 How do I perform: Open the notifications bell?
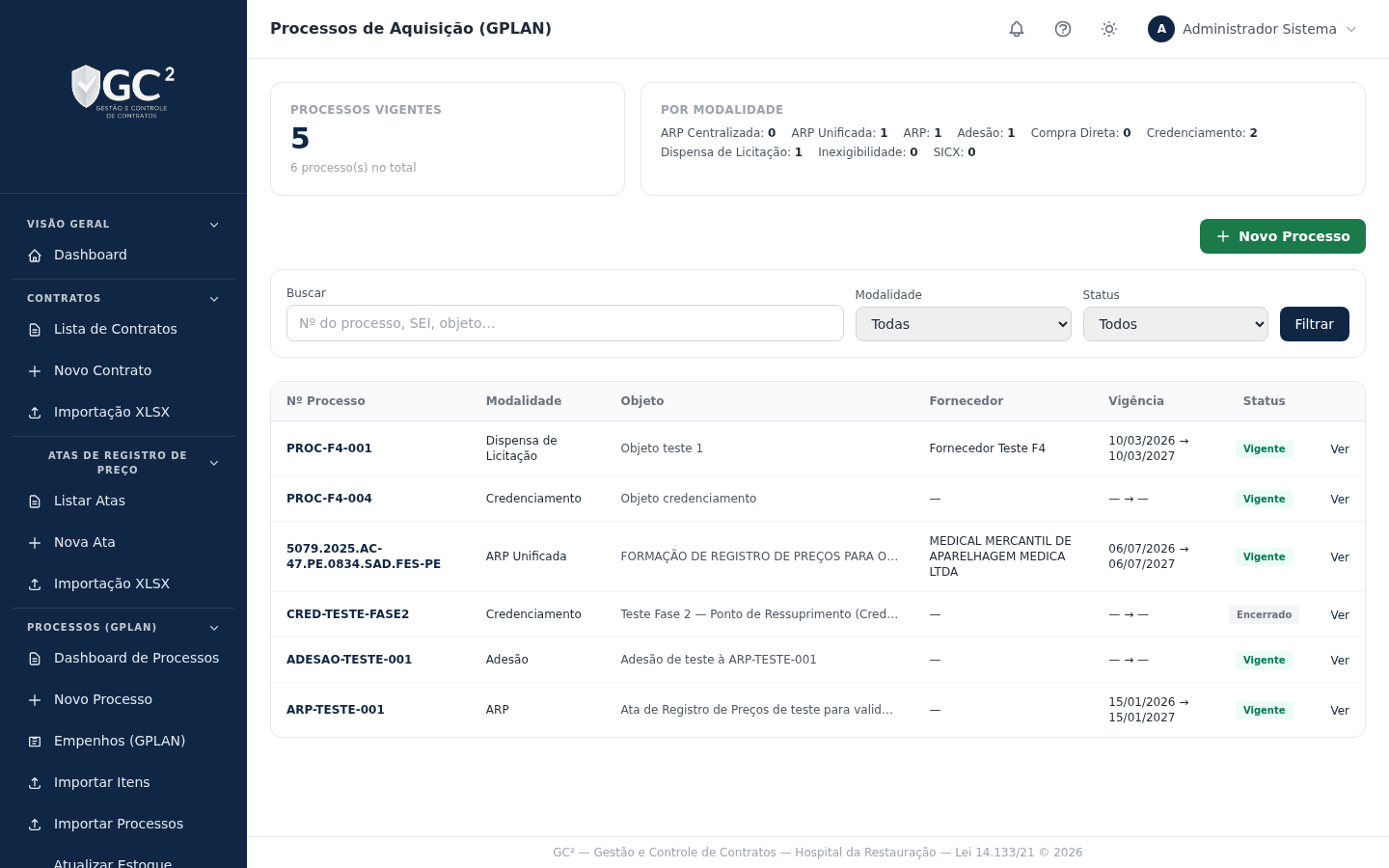pyautogui.click(x=1017, y=29)
